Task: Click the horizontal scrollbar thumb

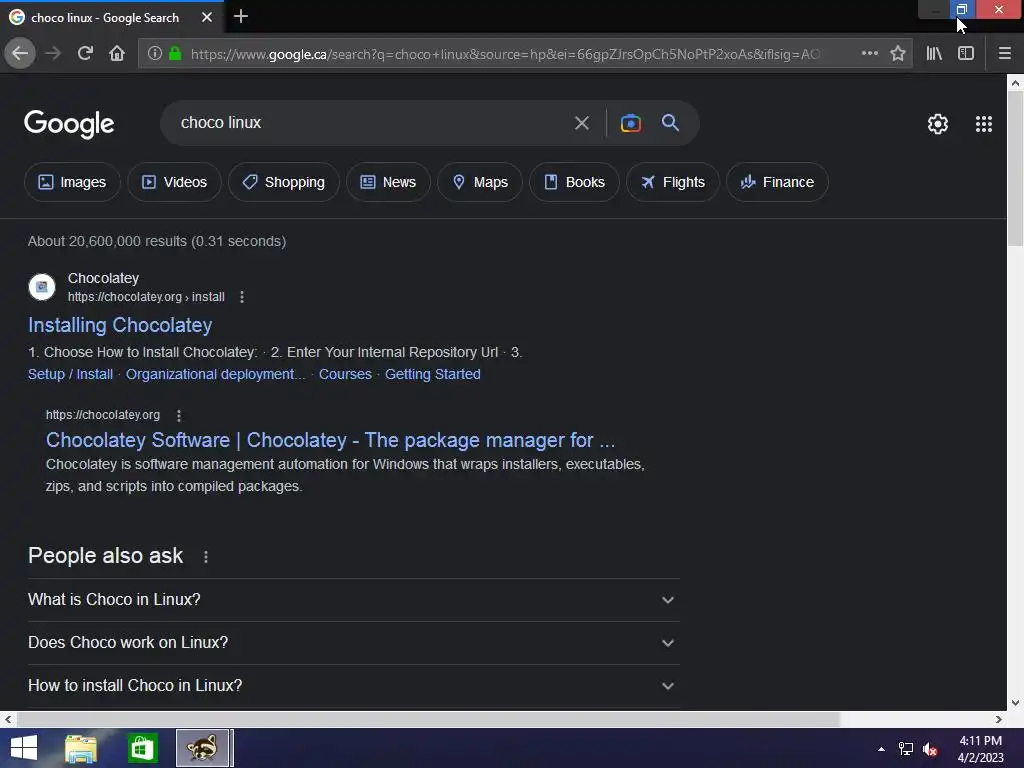Action: (428, 719)
